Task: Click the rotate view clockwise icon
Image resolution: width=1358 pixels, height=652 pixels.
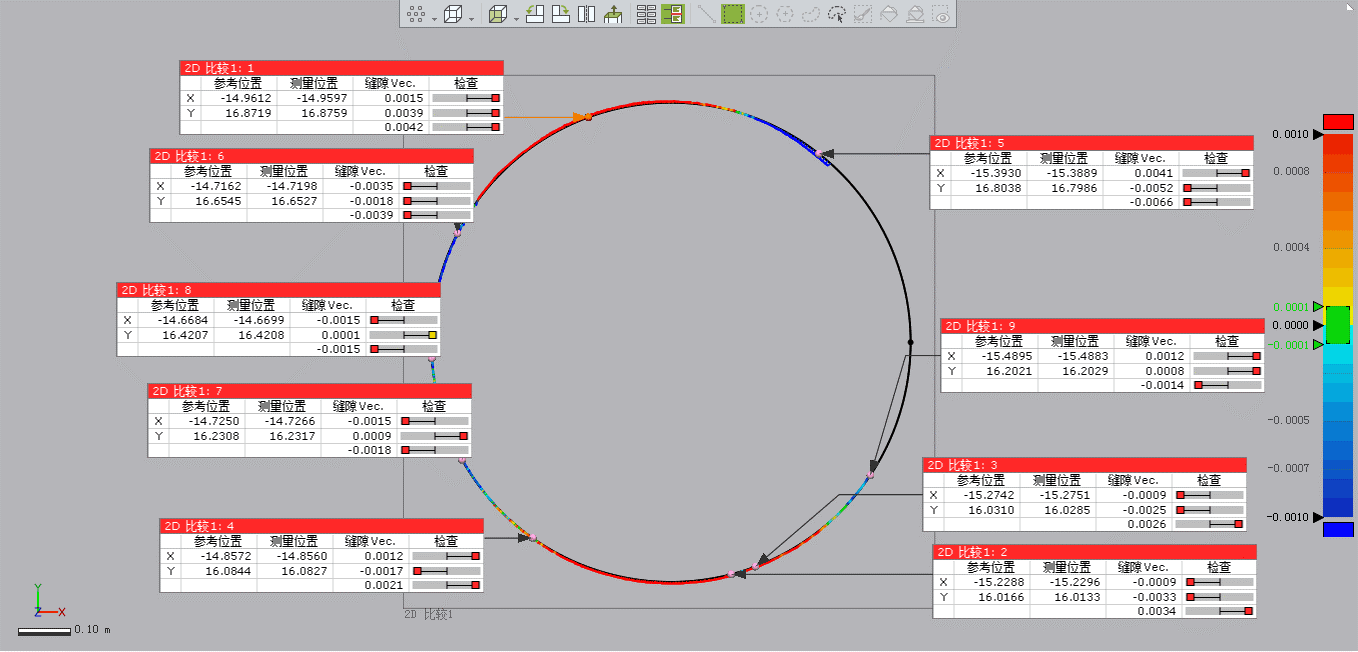Action: tap(561, 14)
